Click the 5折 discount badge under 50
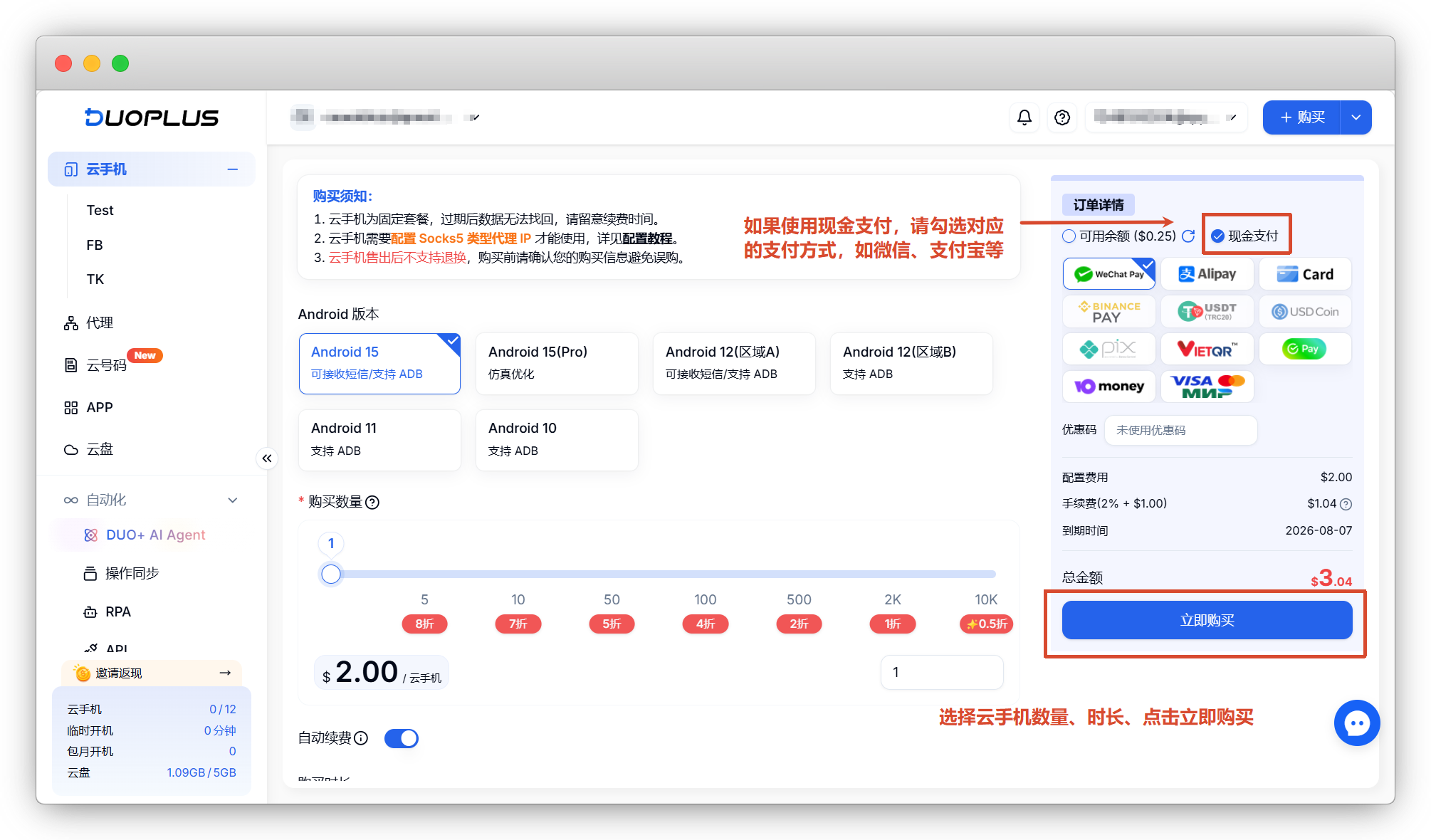Screen dimensions: 1431x840 tap(612, 624)
